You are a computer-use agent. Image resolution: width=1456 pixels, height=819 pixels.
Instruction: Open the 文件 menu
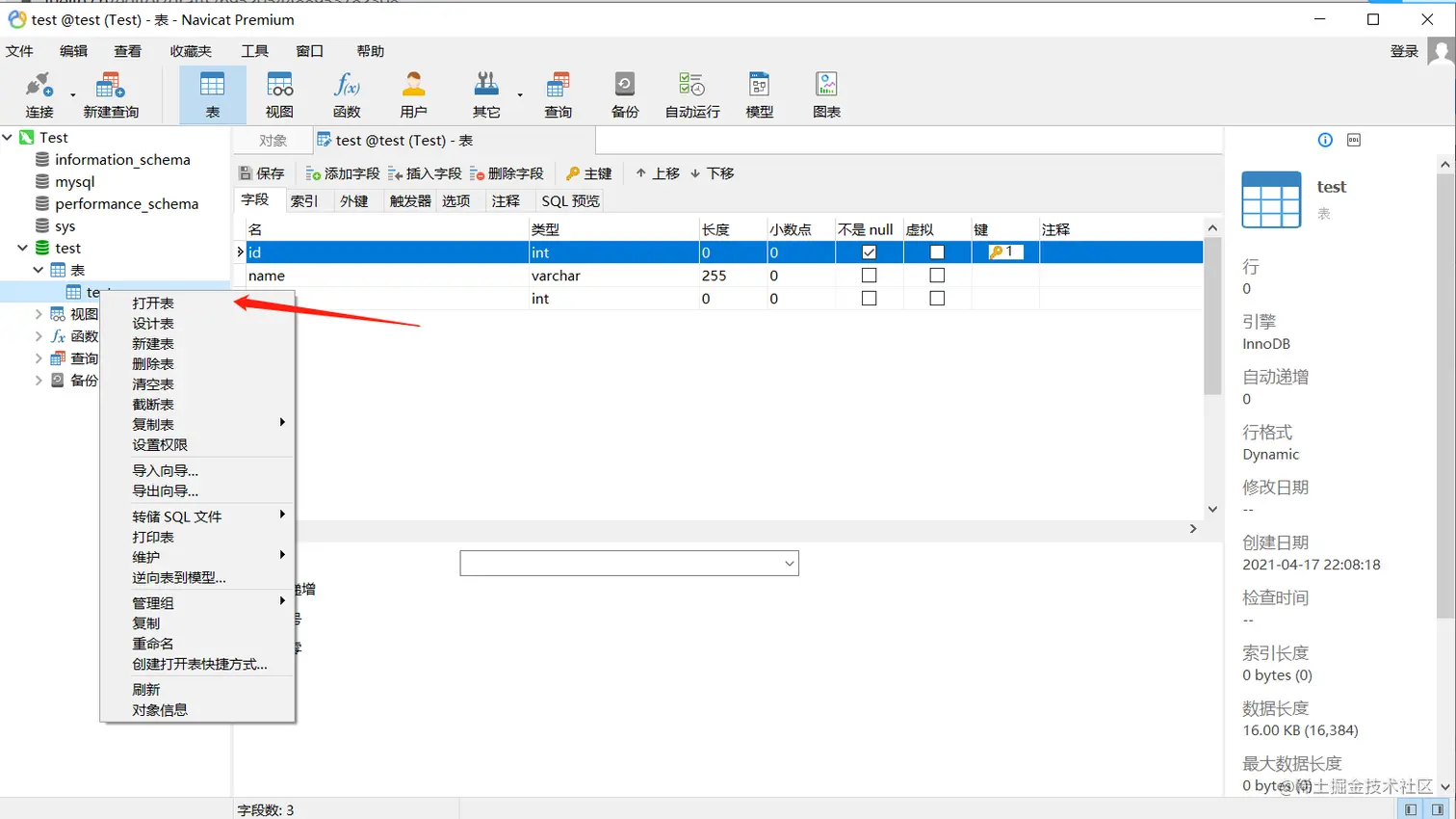19,51
